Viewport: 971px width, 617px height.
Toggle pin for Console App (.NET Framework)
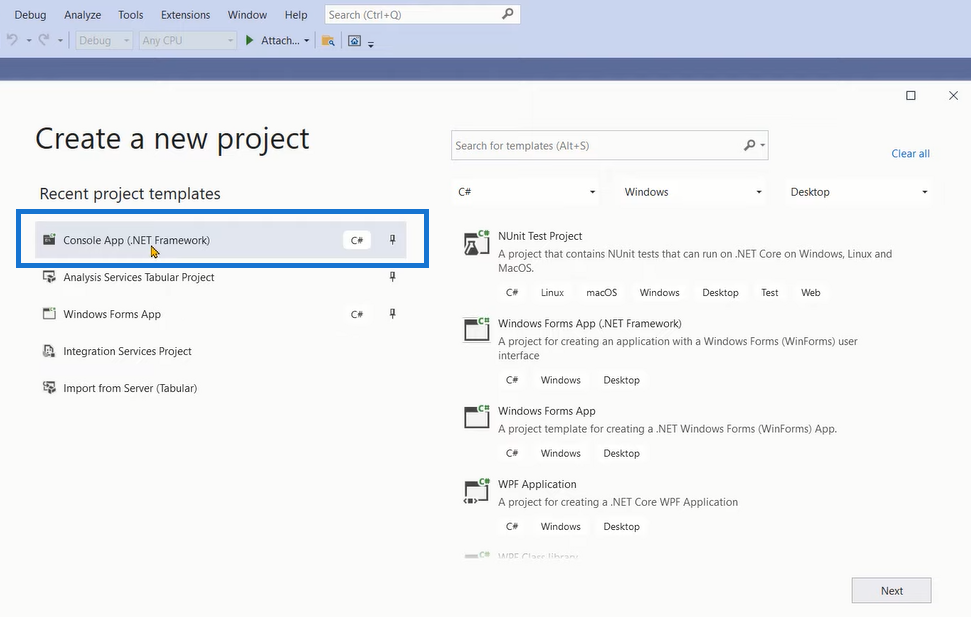tap(393, 240)
